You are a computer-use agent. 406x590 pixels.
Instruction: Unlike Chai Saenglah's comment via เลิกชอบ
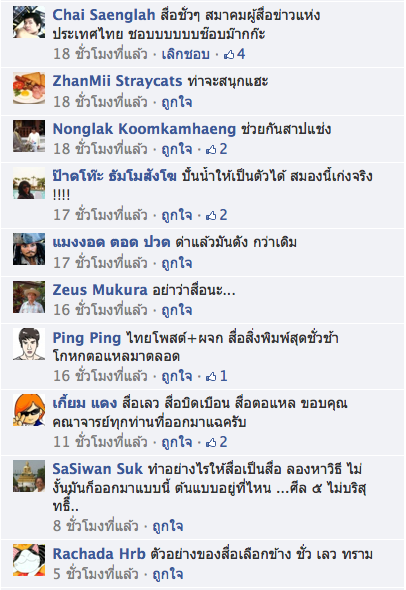[186, 54]
